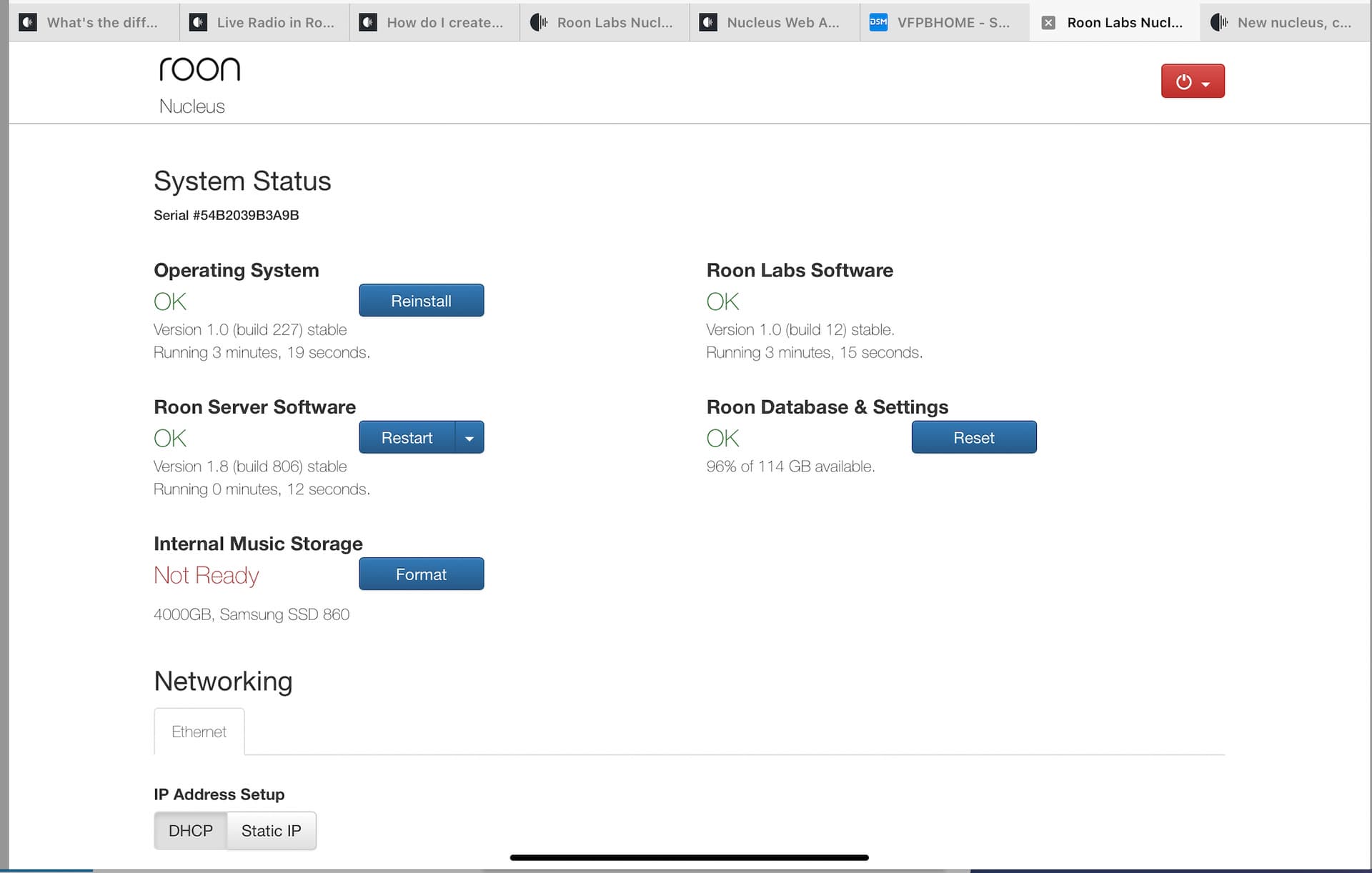Image resolution: width=1372 pixels, height=873 pixels.
Task: Click the System Status heading
Action: 242,181
